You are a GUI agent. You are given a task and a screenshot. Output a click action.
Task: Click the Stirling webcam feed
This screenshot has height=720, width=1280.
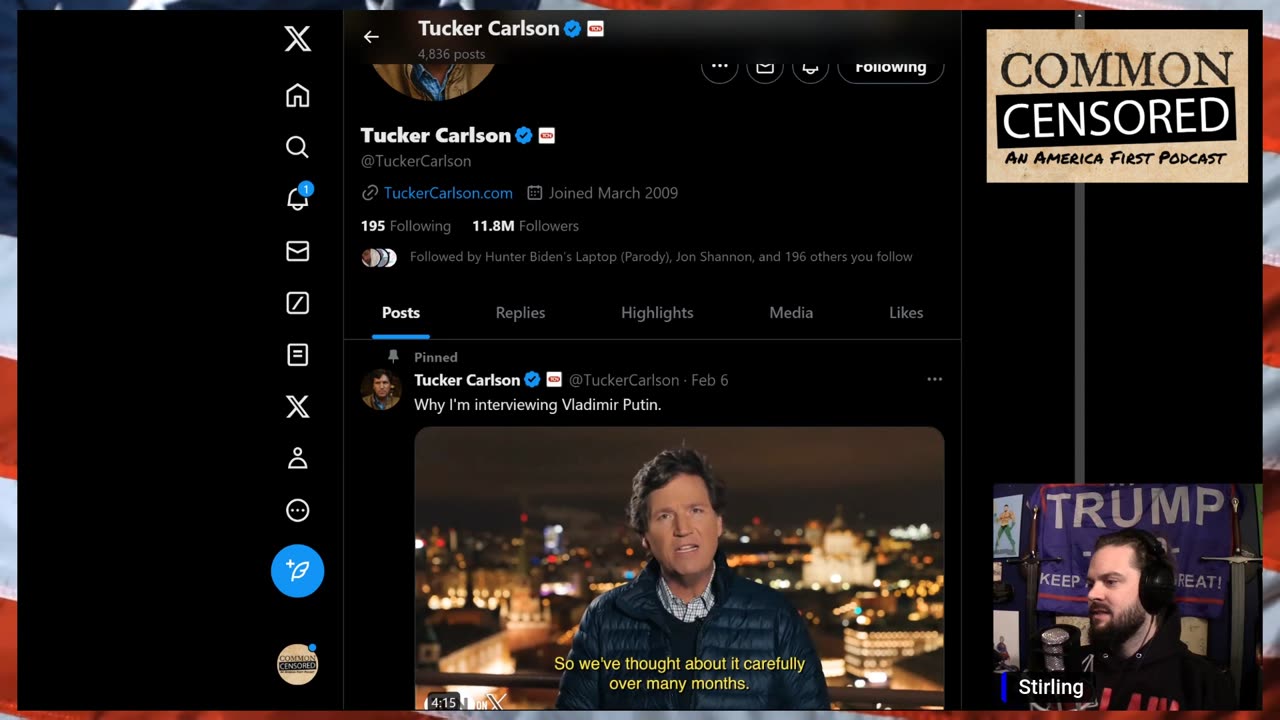pos(1127,597)
